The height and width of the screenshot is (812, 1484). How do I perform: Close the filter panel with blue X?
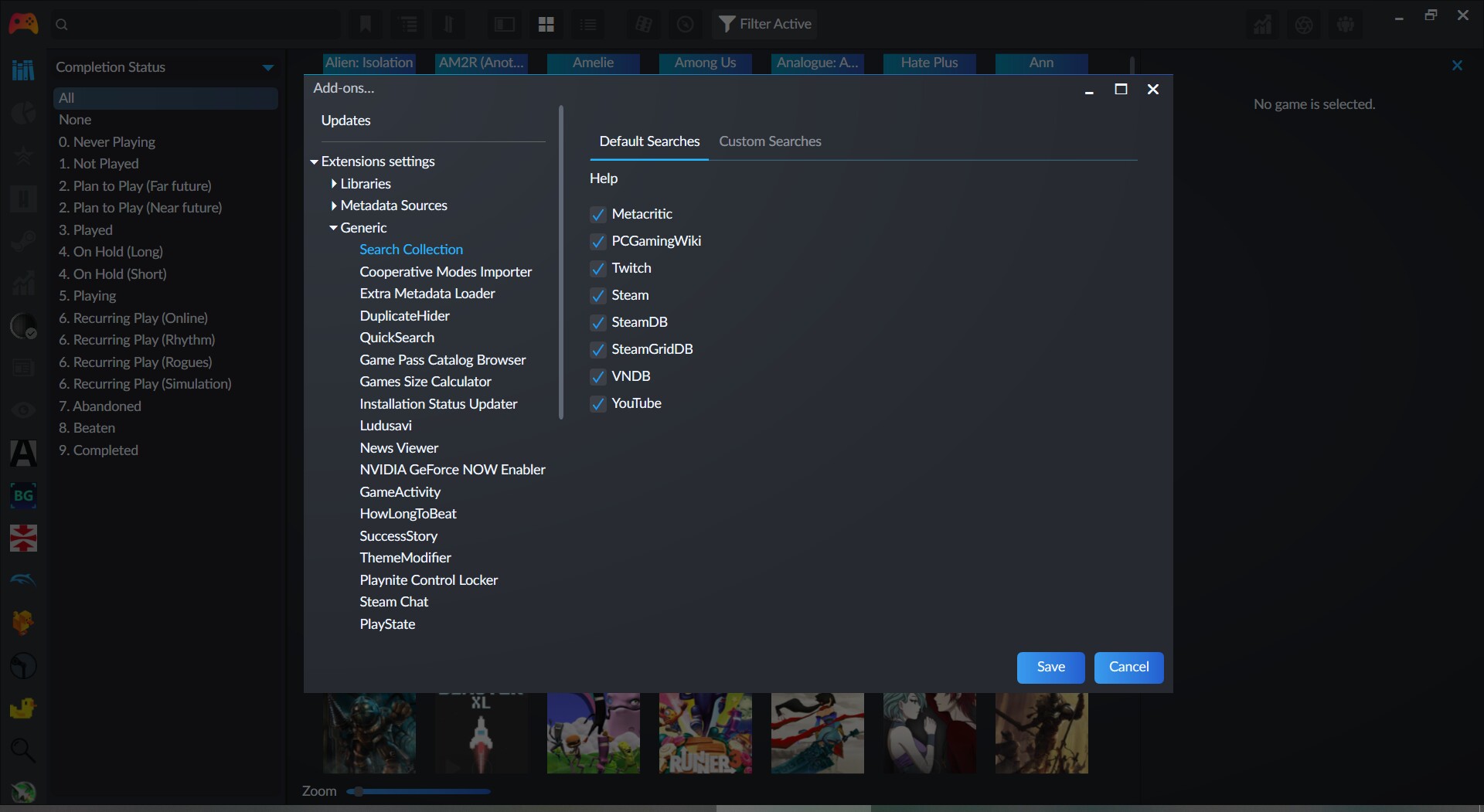pyautogui.click(x=1457, y=66)
